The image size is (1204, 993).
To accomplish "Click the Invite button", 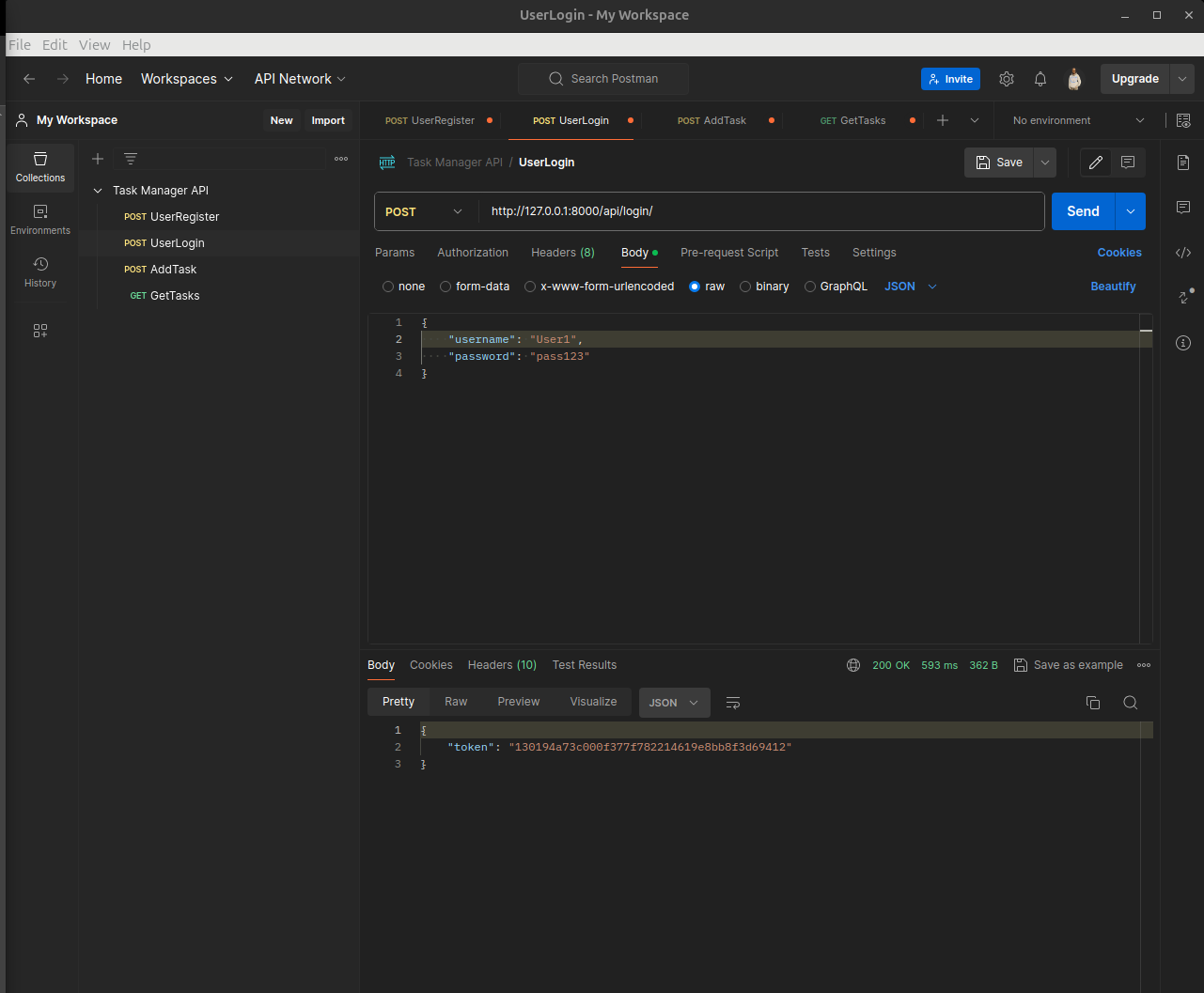I will (x=950, y=79).
